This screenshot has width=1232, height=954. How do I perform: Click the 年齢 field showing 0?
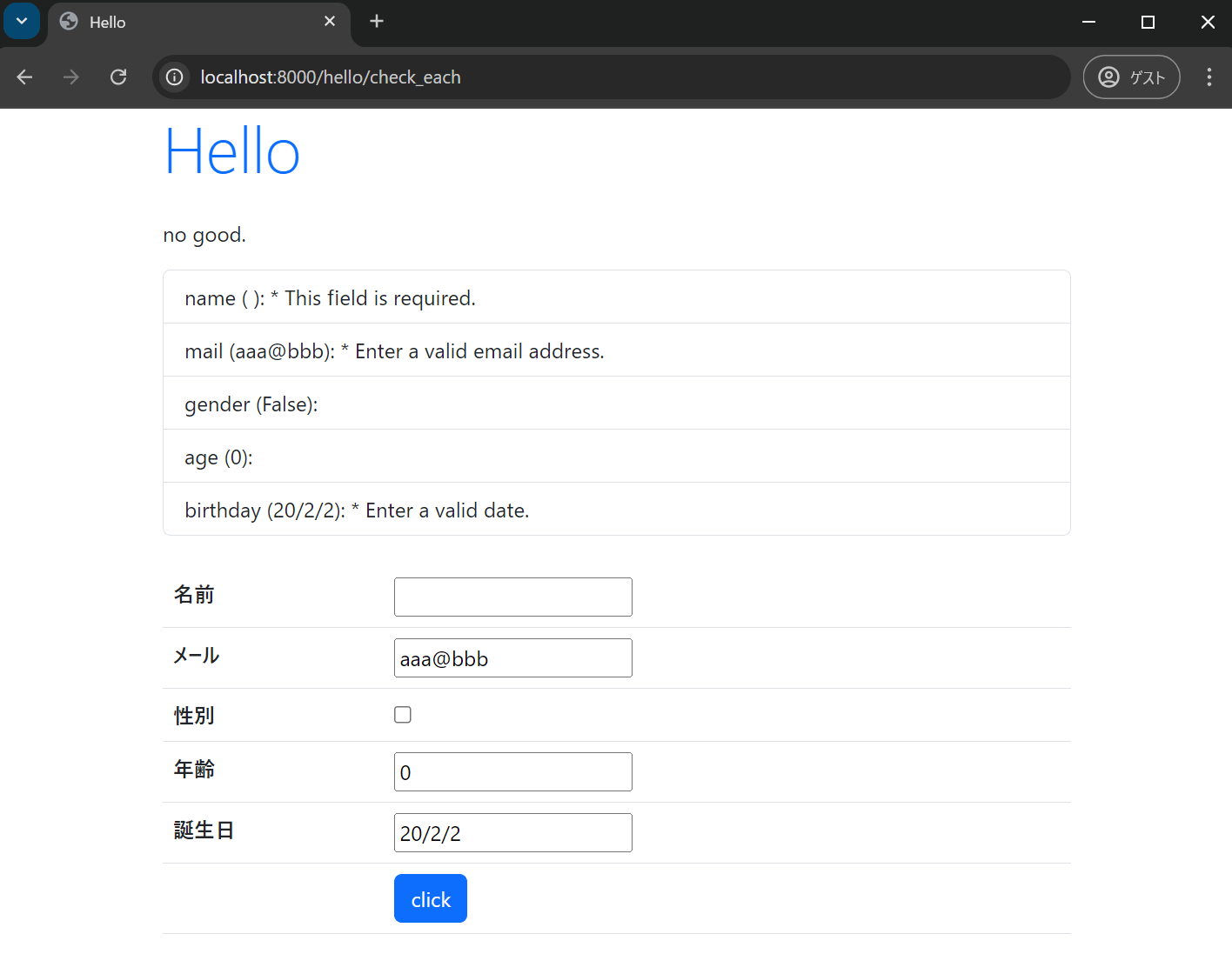click(512, 771)
